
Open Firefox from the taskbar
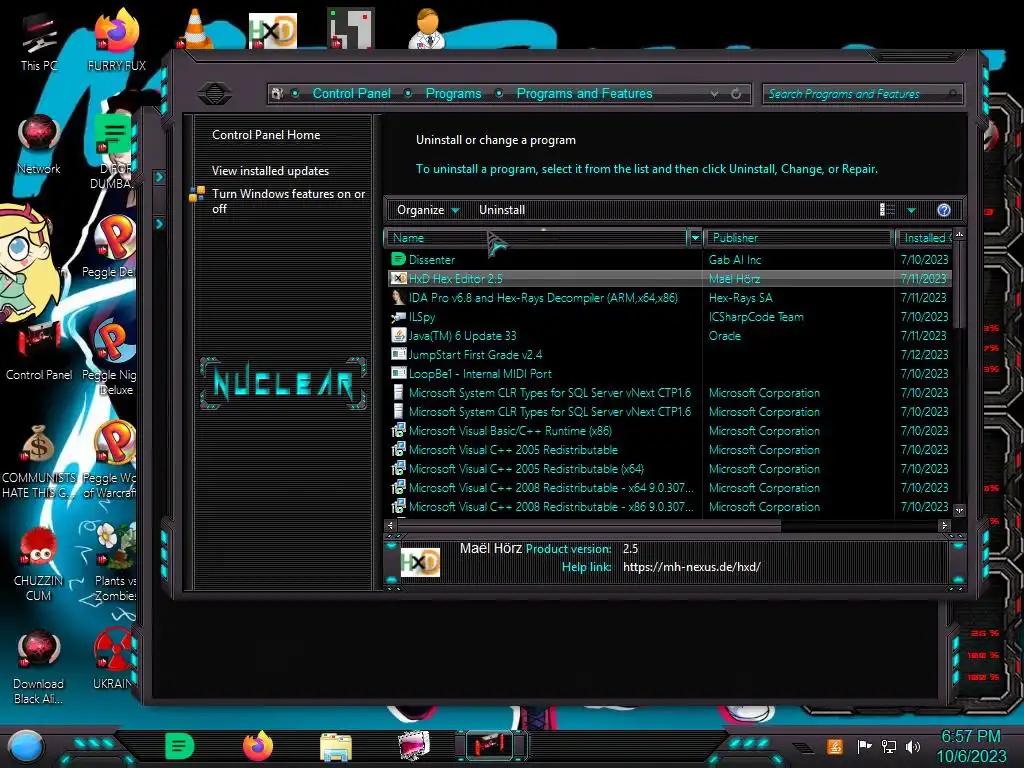pos(257,746)
